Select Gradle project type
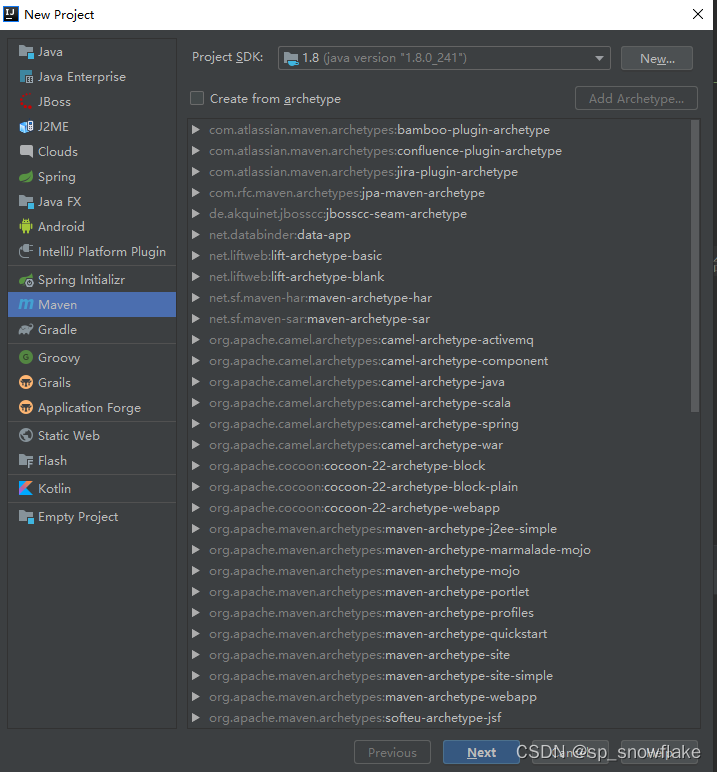Screen dimensions: 717x772 point(92,329)
